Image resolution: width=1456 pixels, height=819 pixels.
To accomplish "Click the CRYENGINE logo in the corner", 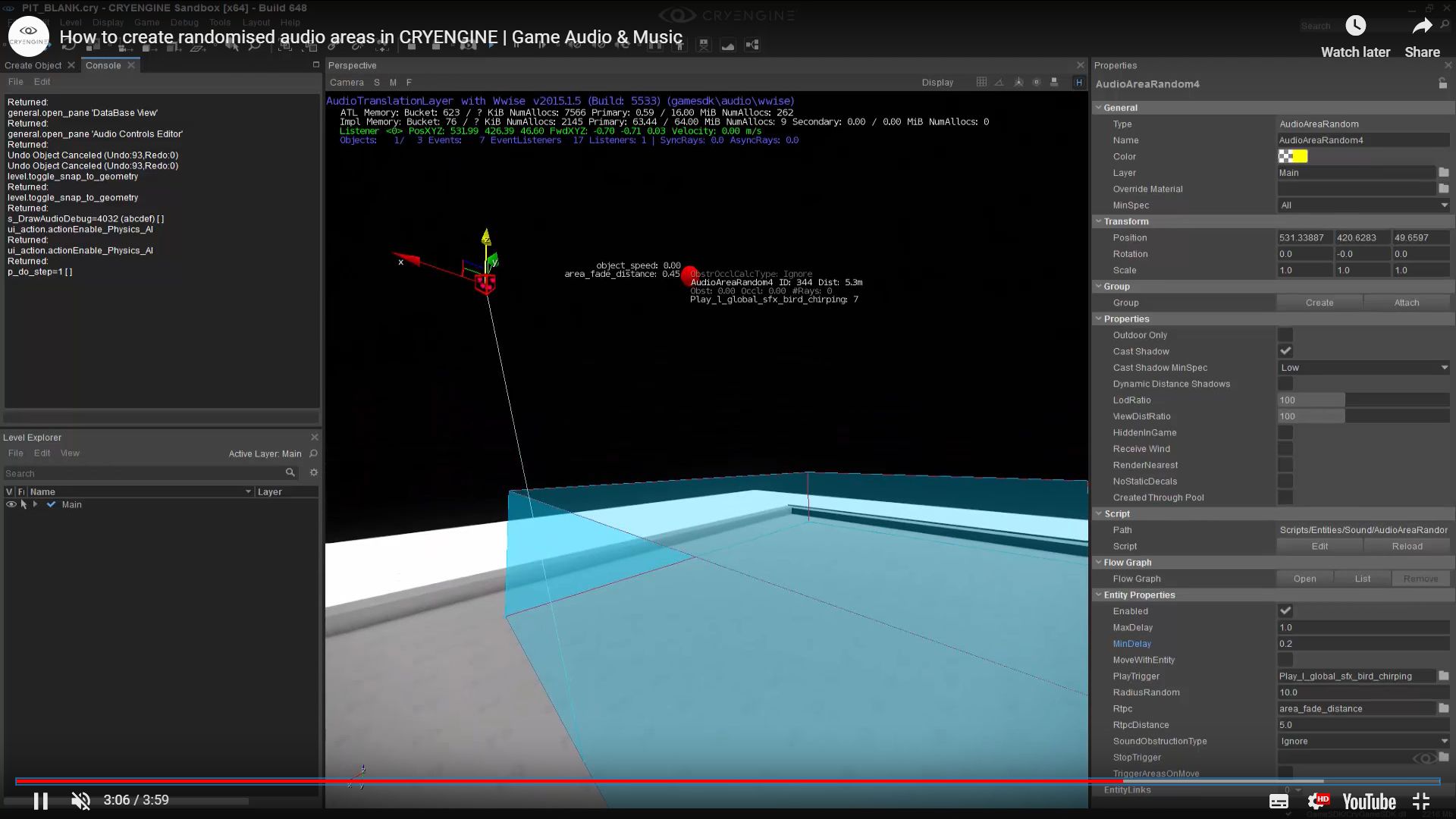I will (28, 36).
